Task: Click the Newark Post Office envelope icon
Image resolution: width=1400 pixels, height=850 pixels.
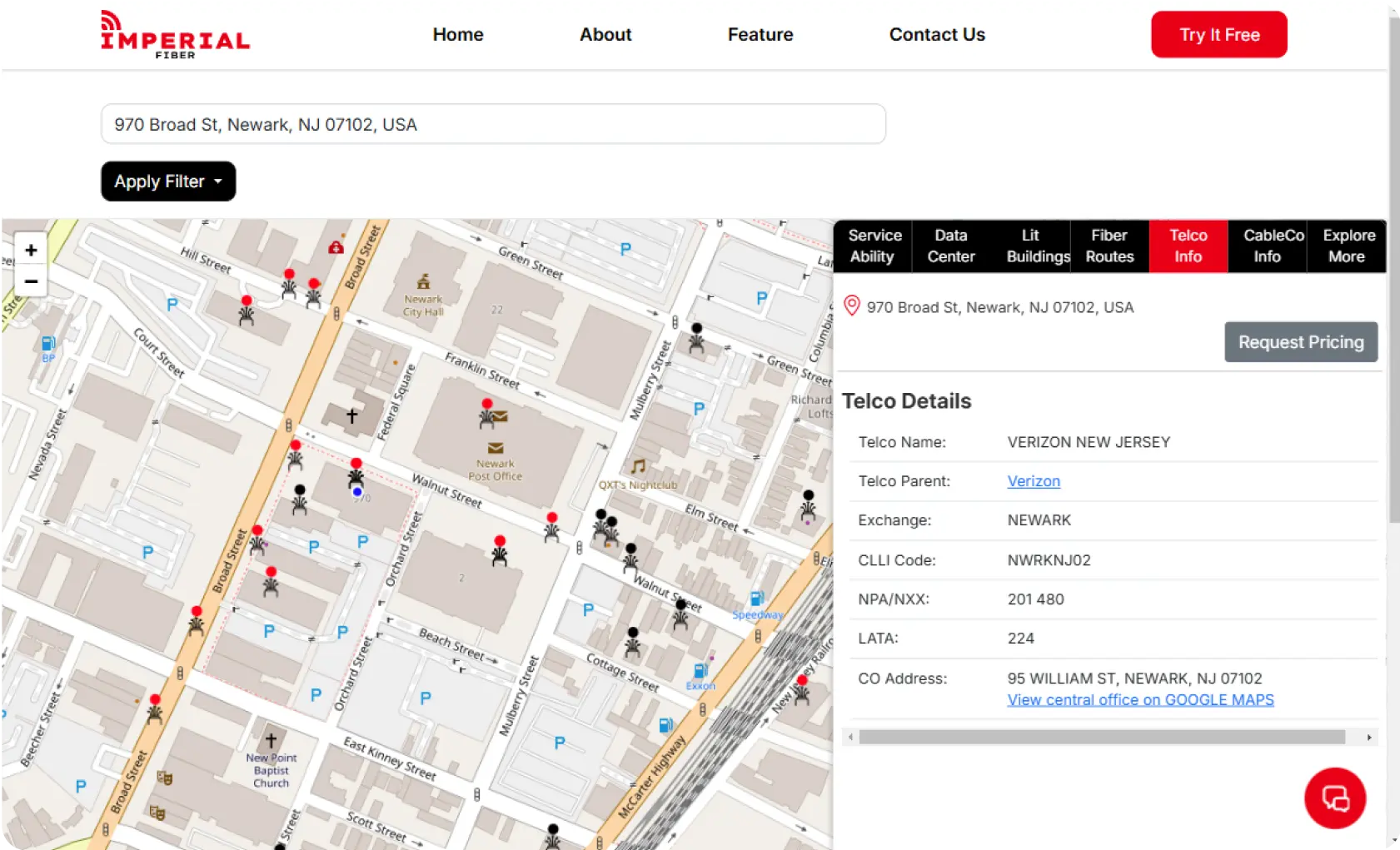Action: coord(496,448)
